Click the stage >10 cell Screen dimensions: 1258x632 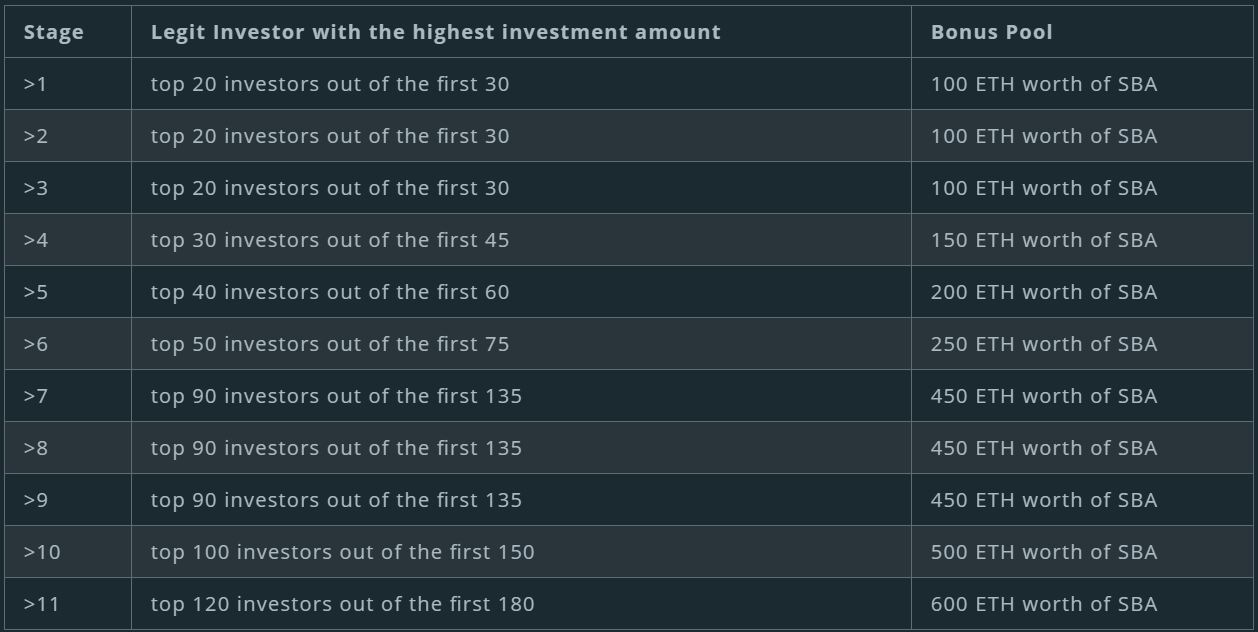(67, 552)
